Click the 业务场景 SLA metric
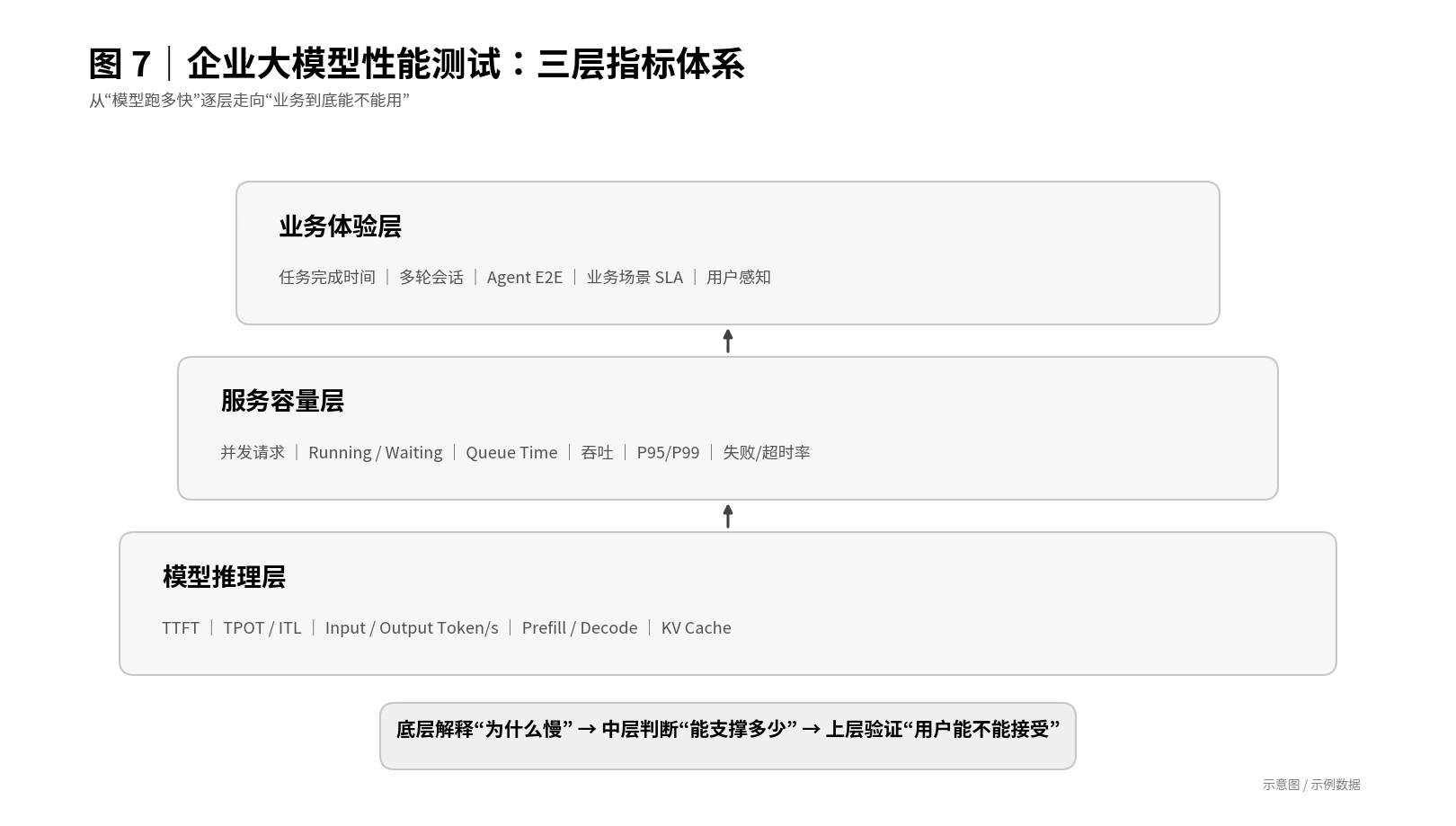 [x=635, y=277]
